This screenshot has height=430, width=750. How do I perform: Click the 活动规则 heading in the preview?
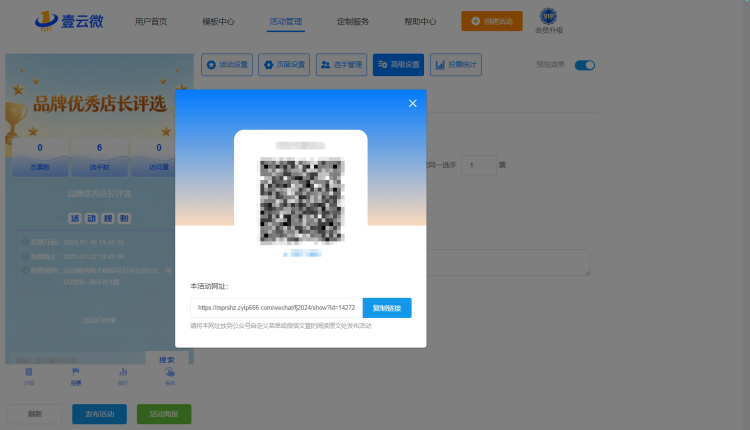pyautogui.click(x=99, y=219)
